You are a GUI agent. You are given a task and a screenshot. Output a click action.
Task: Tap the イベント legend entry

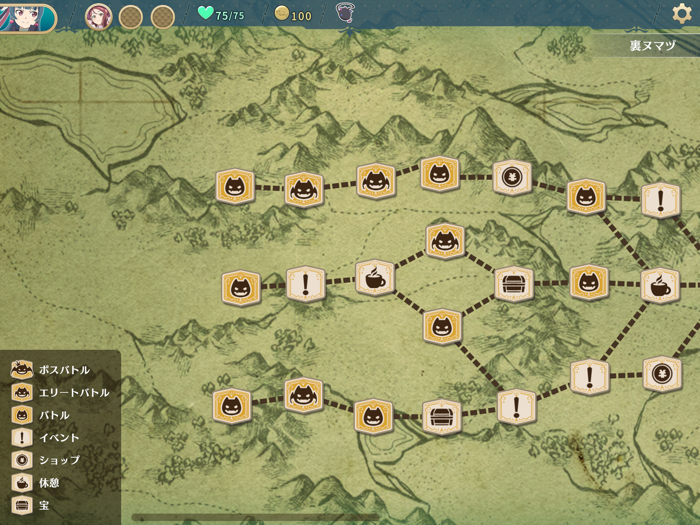[45, 438]
